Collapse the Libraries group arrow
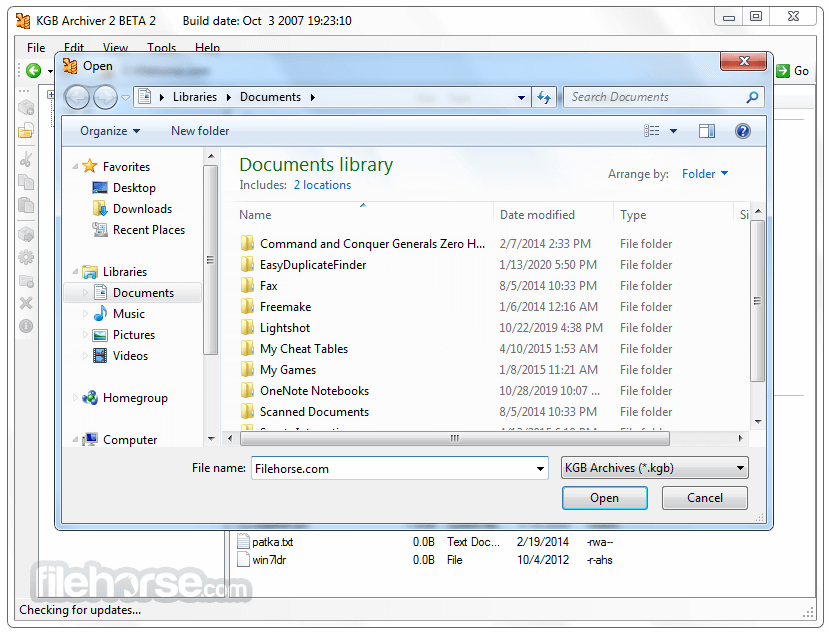Screen dimensions: 829x633 [x=75, y=272]
